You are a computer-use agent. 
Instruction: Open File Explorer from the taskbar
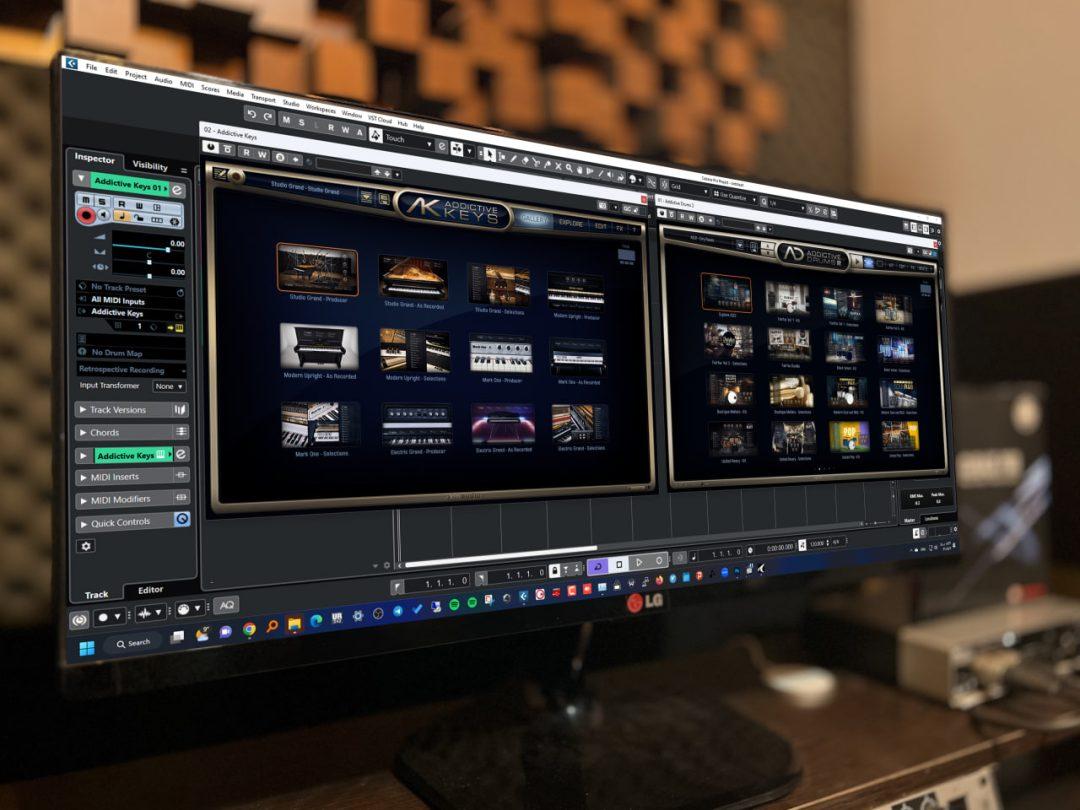coord(294,624)
